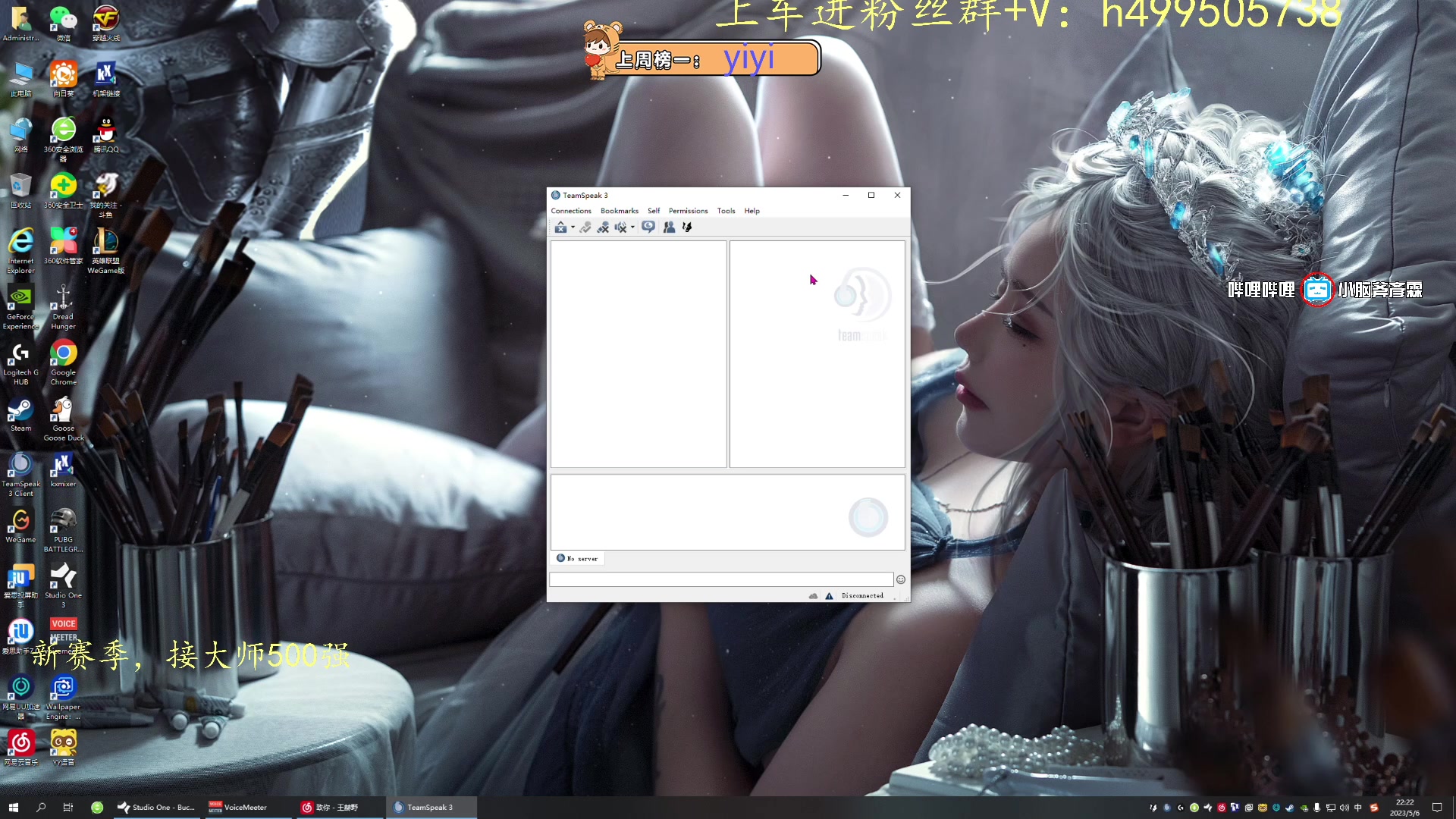Open the PUBG BATTLEGROUNDS desktop shortcut
Viewport: 1456px width, 819px height.
point(64,530)
